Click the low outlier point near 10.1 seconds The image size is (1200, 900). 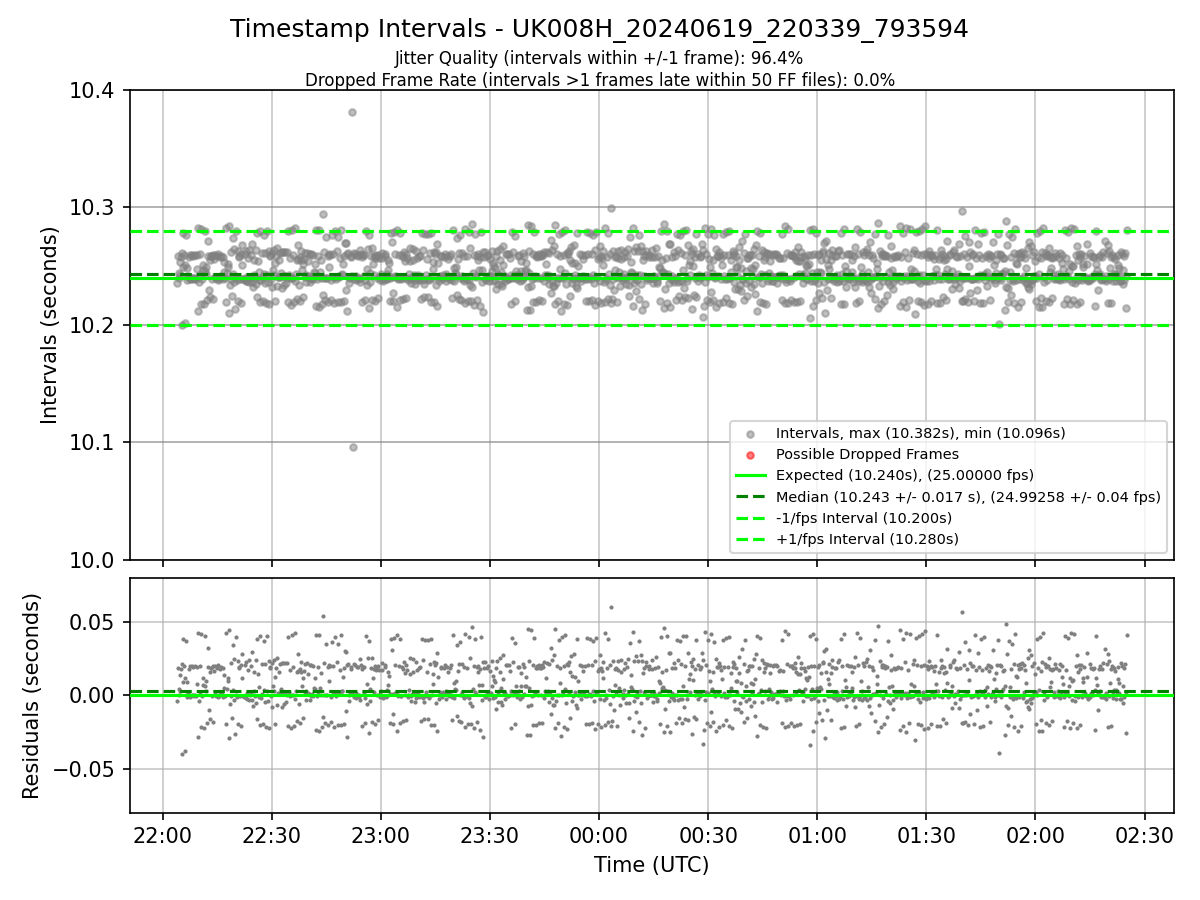[x=353, y=447]
